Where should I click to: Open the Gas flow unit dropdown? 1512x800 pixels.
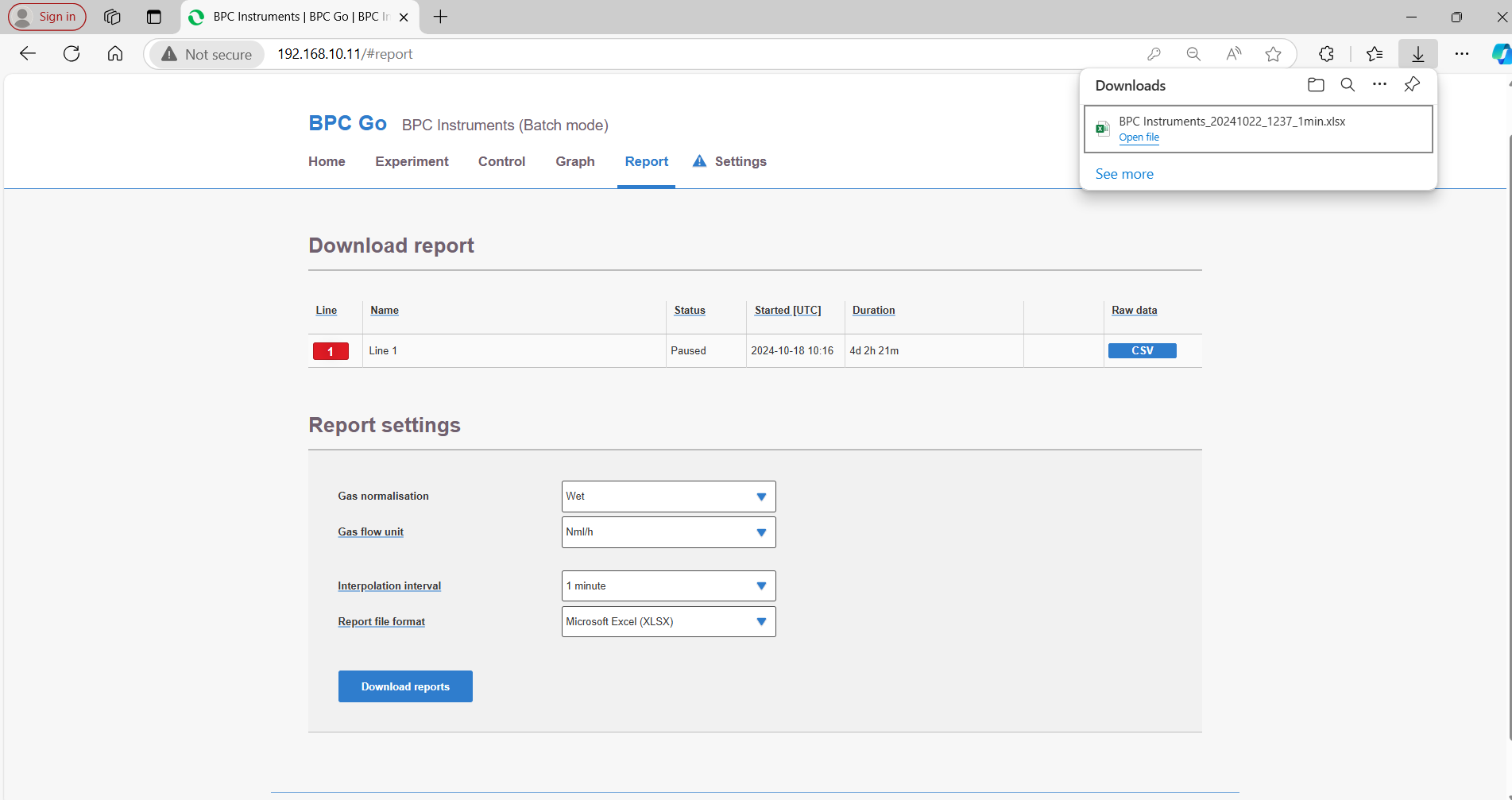(x=668, y=532)
